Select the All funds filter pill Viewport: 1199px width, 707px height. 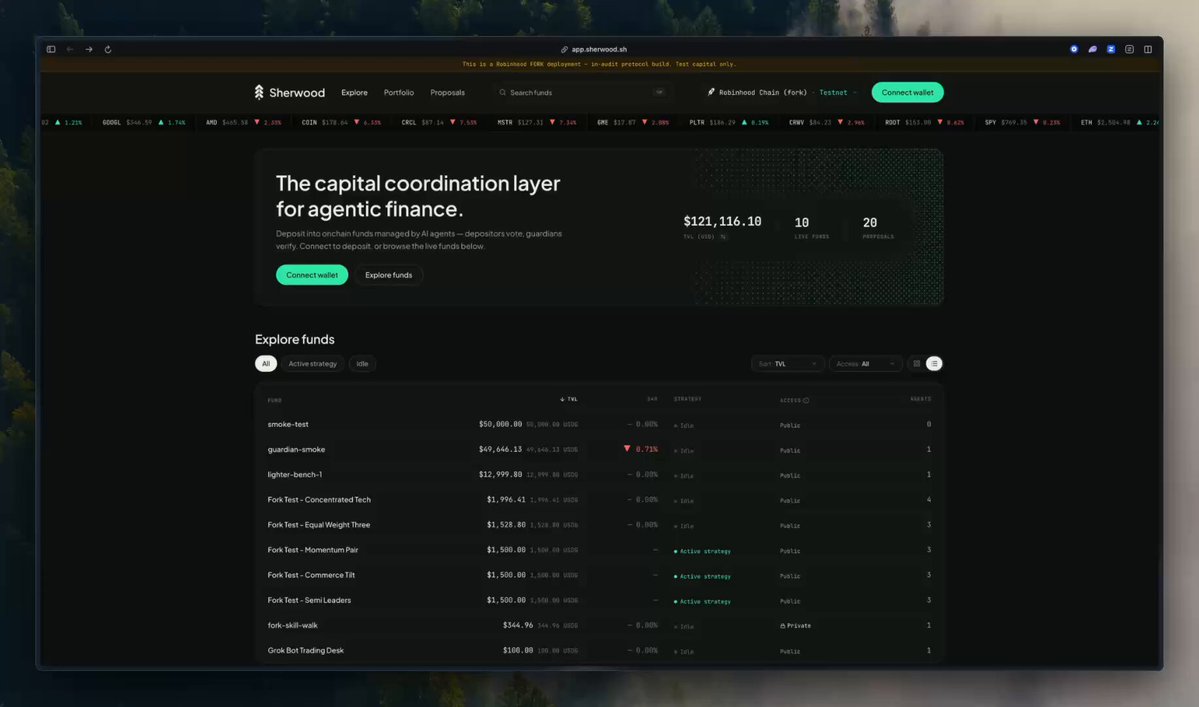point(266,364)
